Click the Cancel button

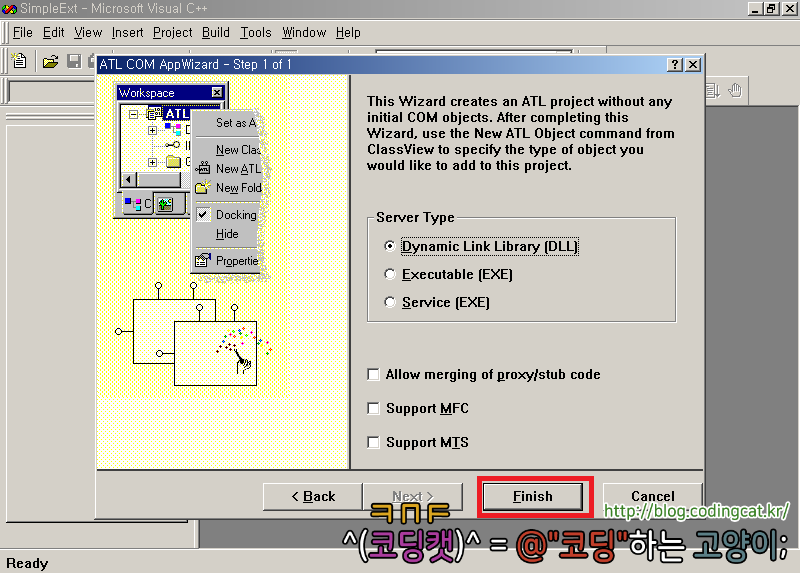[653, 496]
